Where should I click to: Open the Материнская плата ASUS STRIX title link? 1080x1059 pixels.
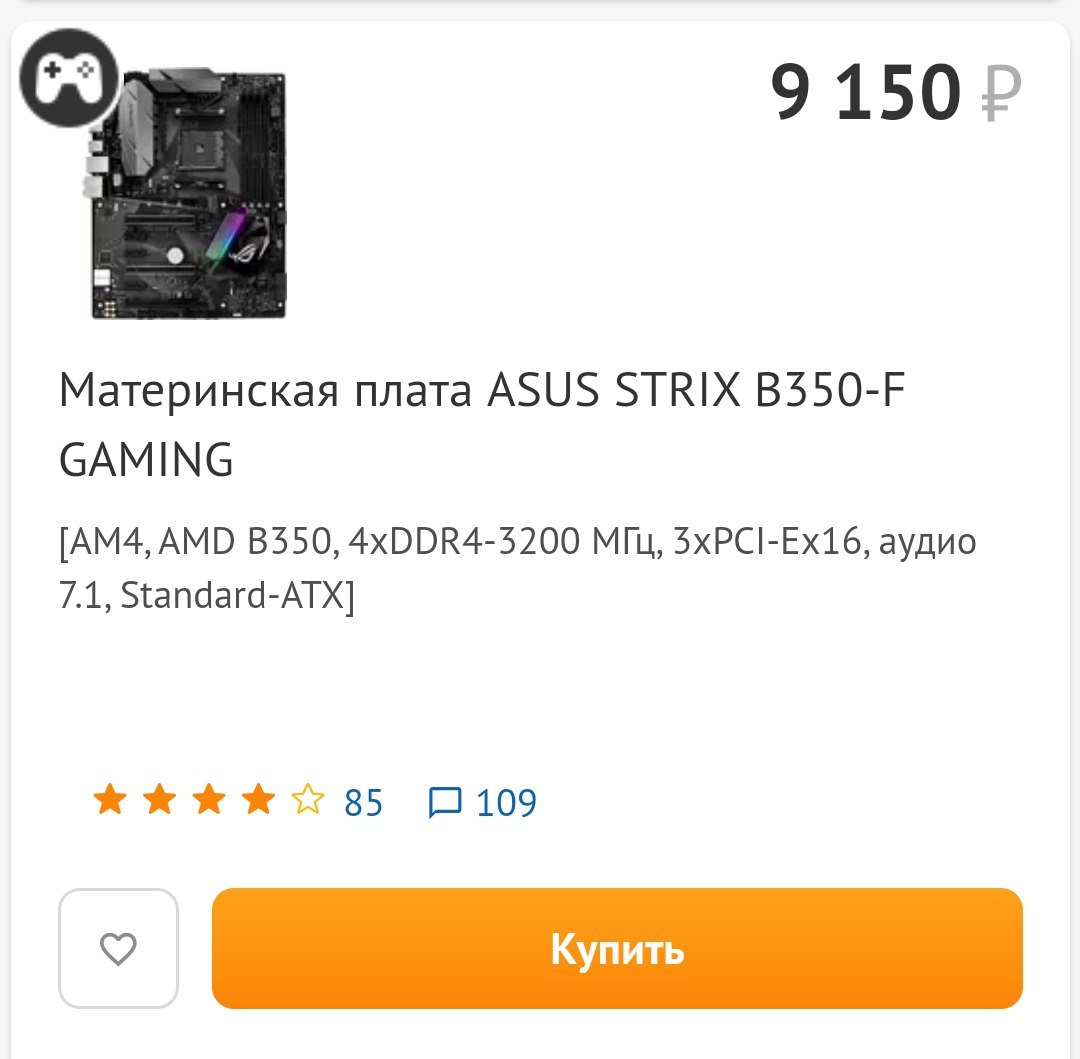[x=482, y=424]
